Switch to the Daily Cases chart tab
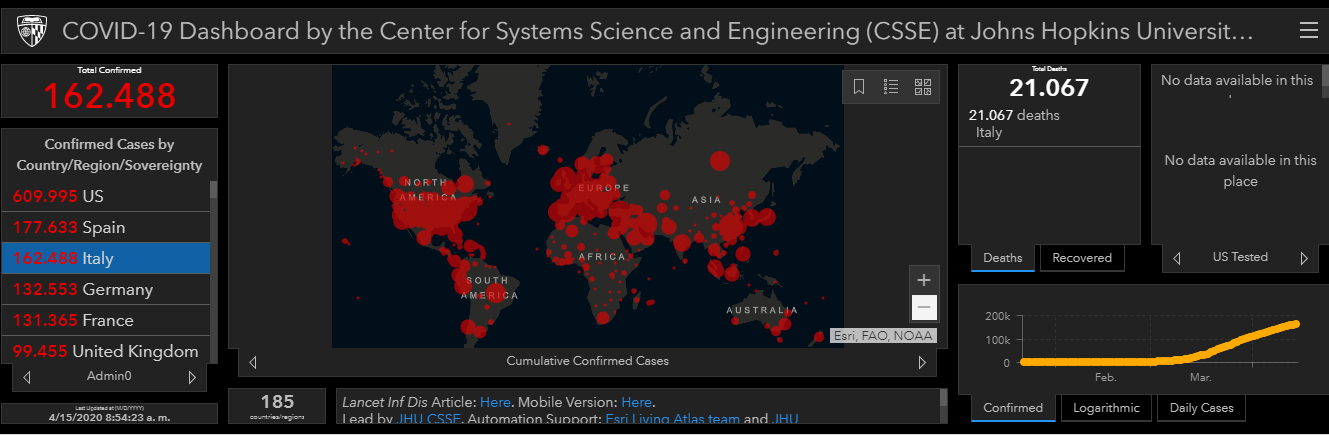The image size is (1329, 437). (1202, 408)
